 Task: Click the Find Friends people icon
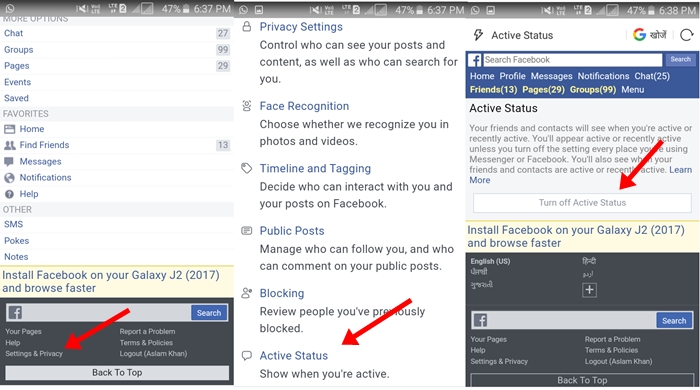(9, 145)
